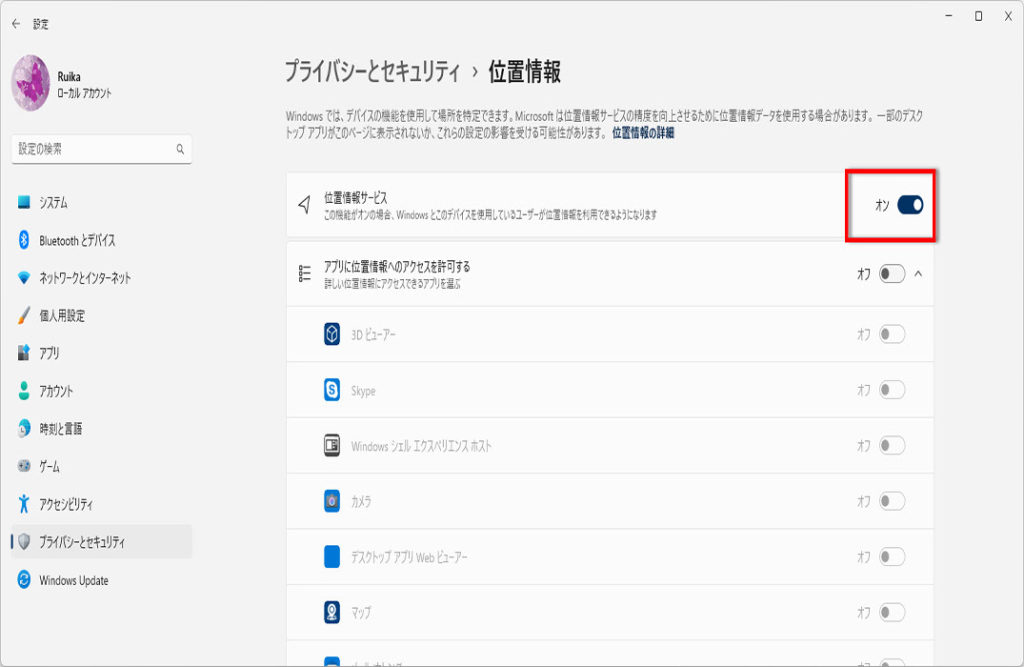
Task: Open ネットワークとインターネット settings
Action: coord(85,278)
